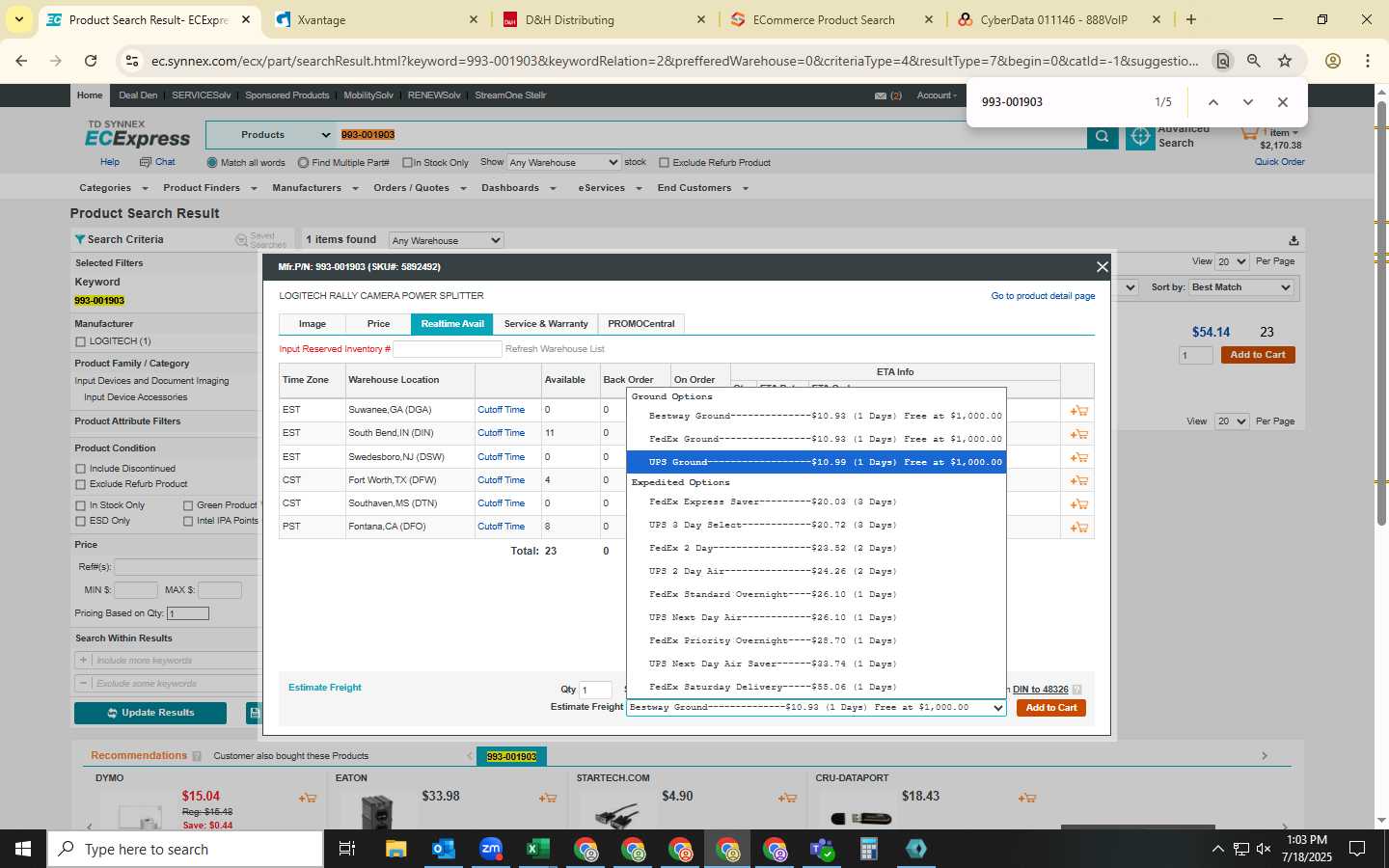This screenshot has height=868, width=1389.
Task: Check the LOGITECH manufacturer filter
Action: (80, 341)
